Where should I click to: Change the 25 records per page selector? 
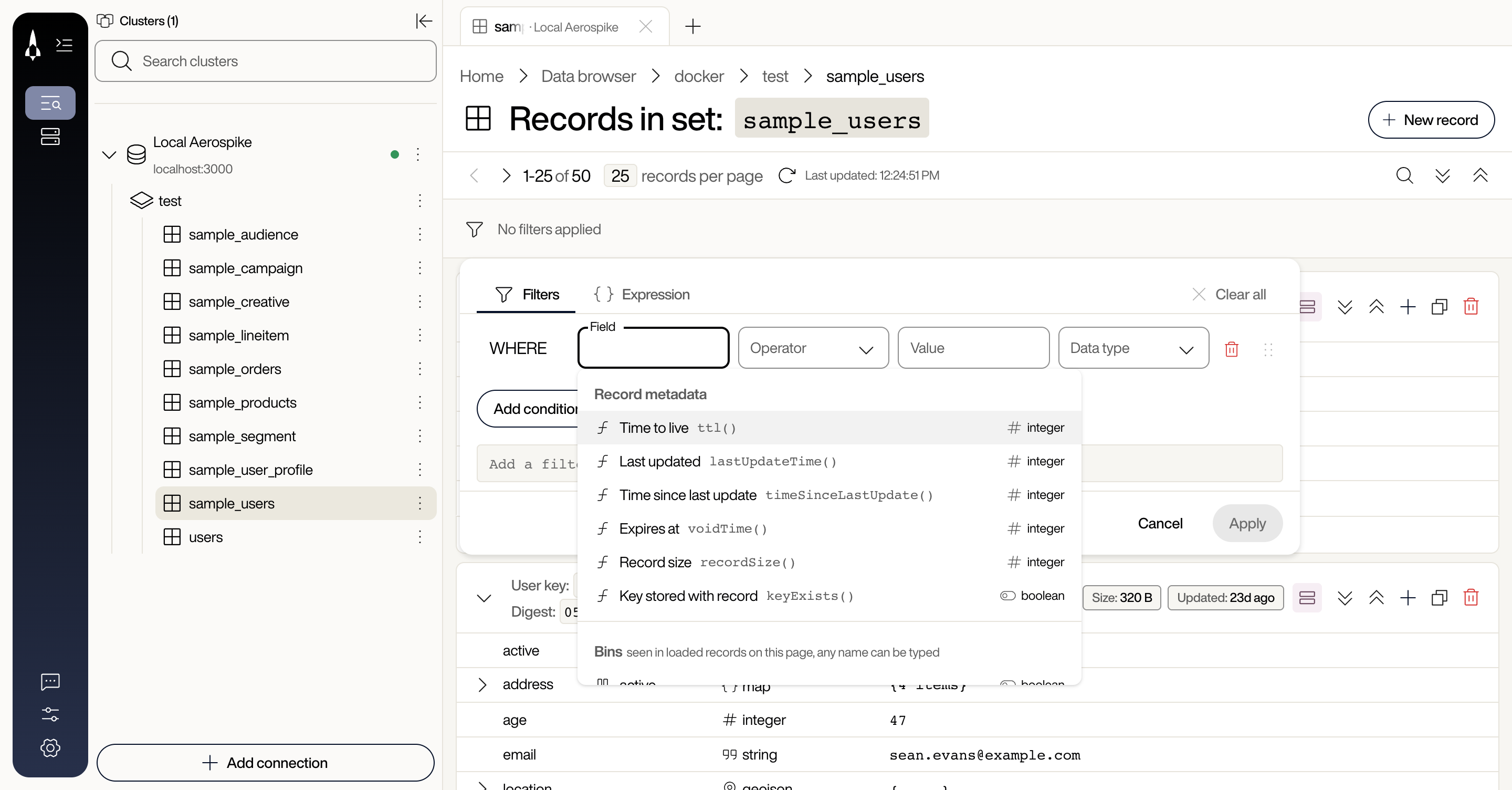620,175
